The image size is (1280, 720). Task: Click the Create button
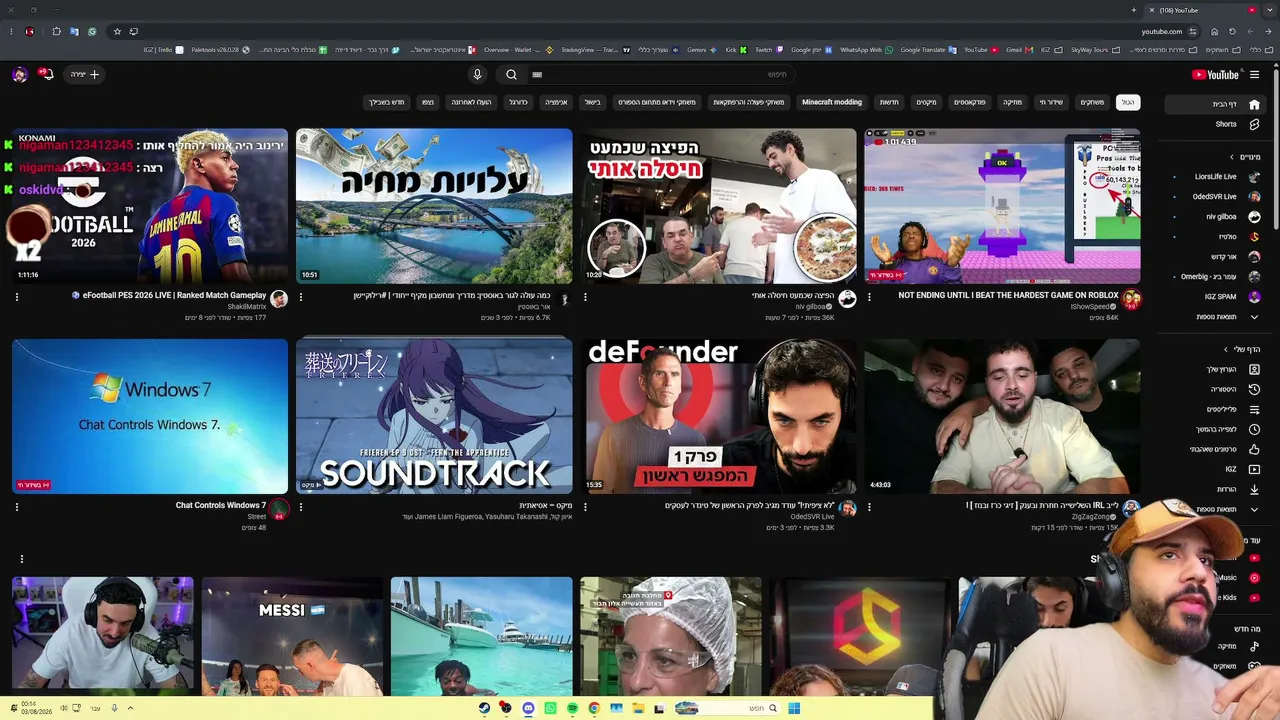(x=84, y=74)
